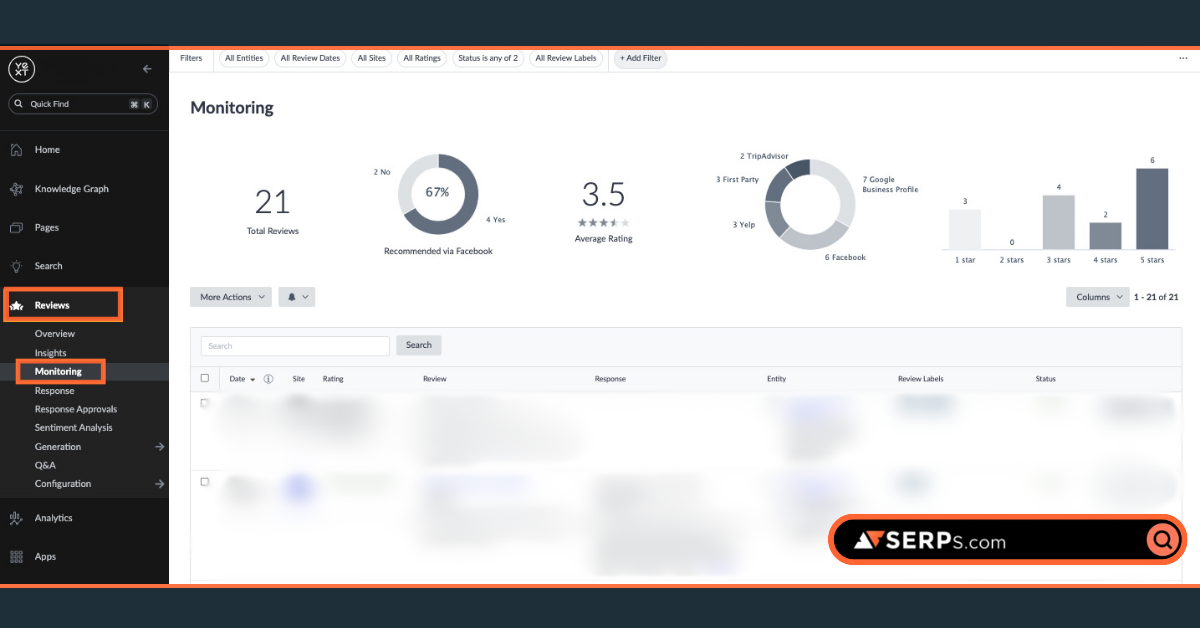Open the three-dot overflow menu in filter bar
1200x628 pixels.
point(1183,58)
